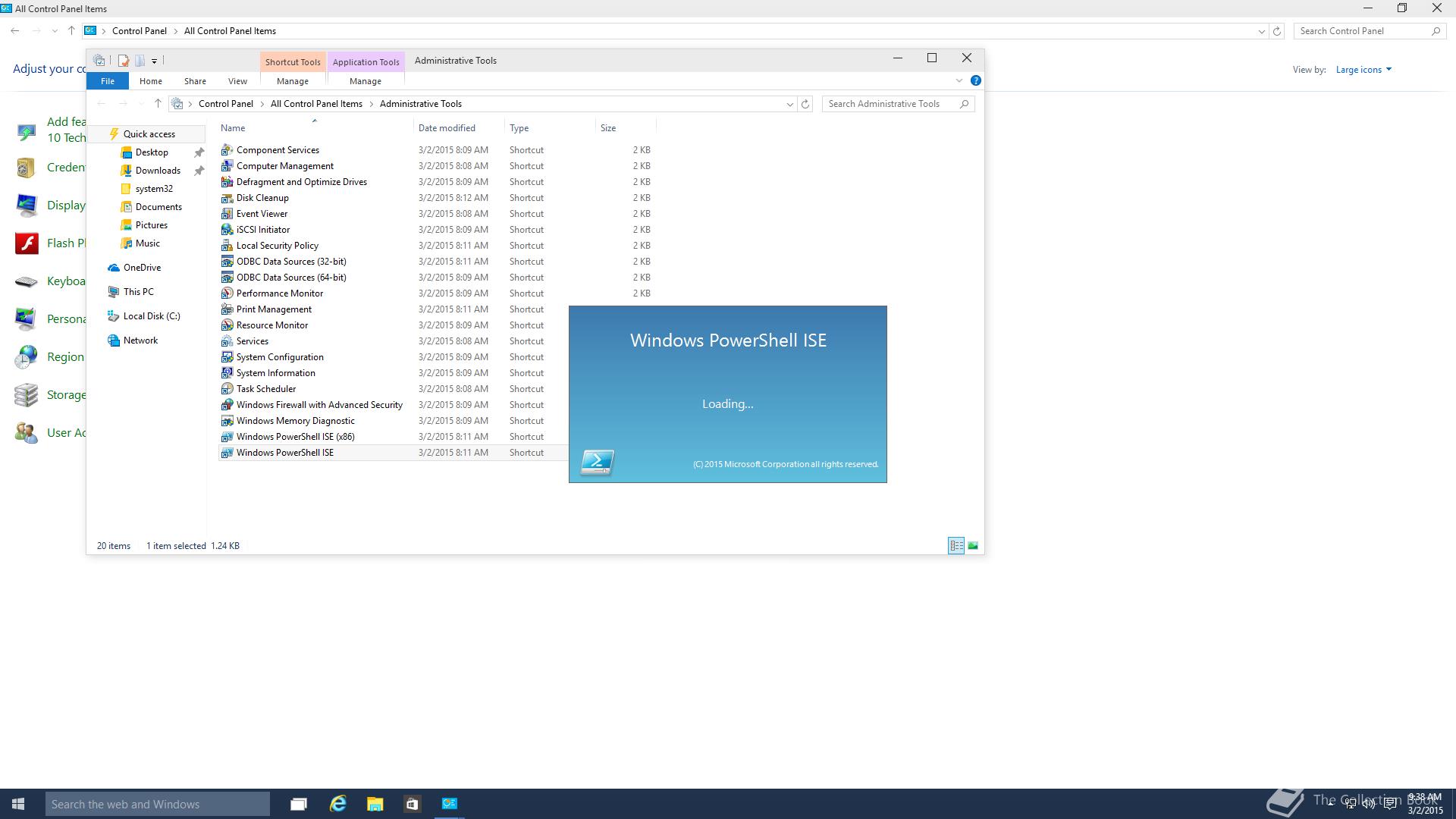The height and width of the screenshot is (819, 1456).
Task: Sort files by the Type column header
Action: [x=551, y=128]
